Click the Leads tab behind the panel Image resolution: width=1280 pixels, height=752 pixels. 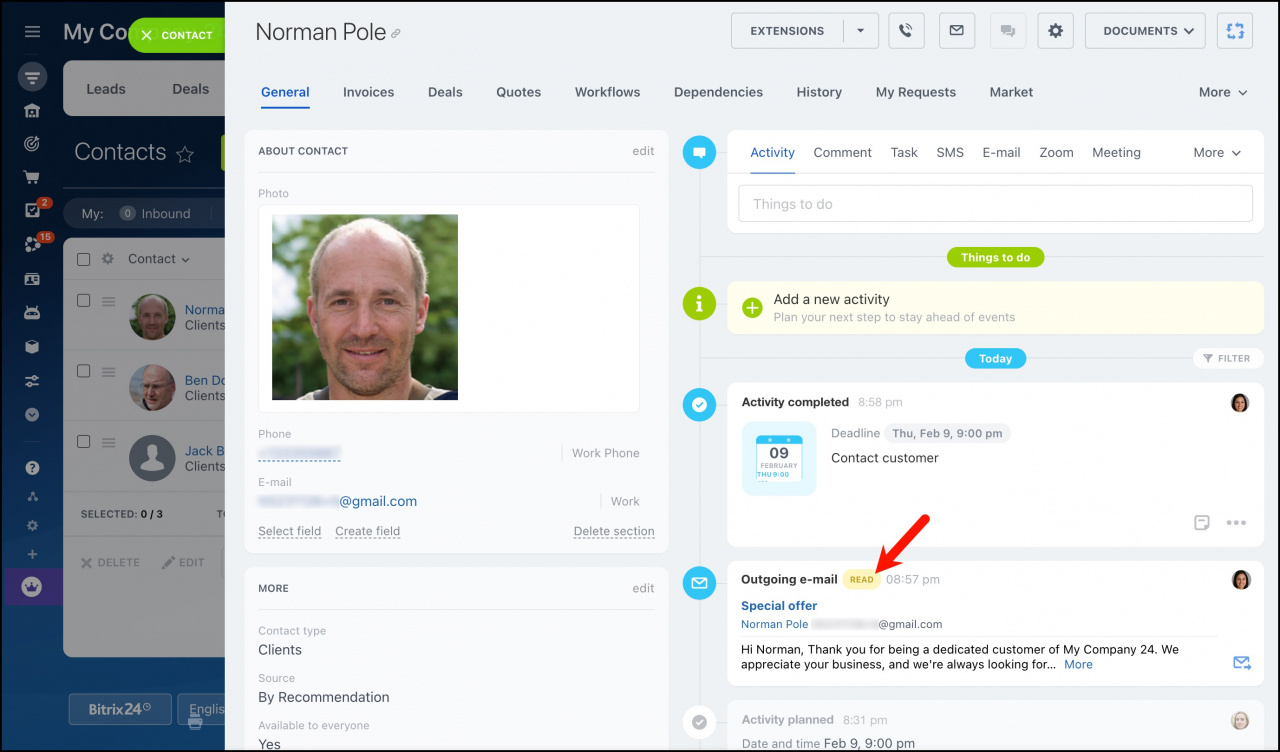(x=106, y=89)
